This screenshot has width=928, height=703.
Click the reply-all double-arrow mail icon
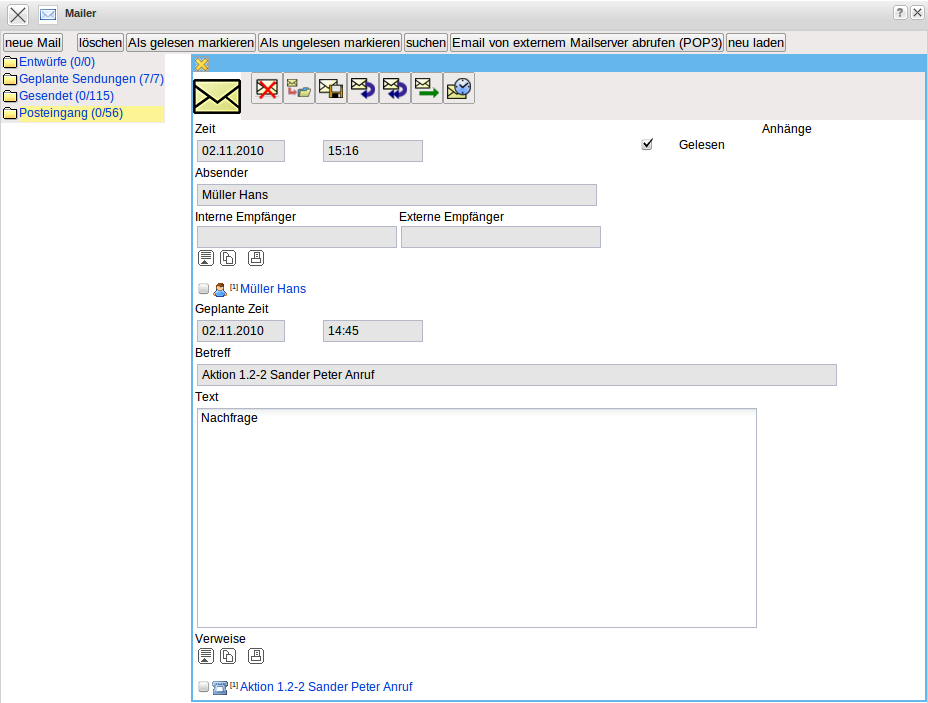[x=395, y=88]
